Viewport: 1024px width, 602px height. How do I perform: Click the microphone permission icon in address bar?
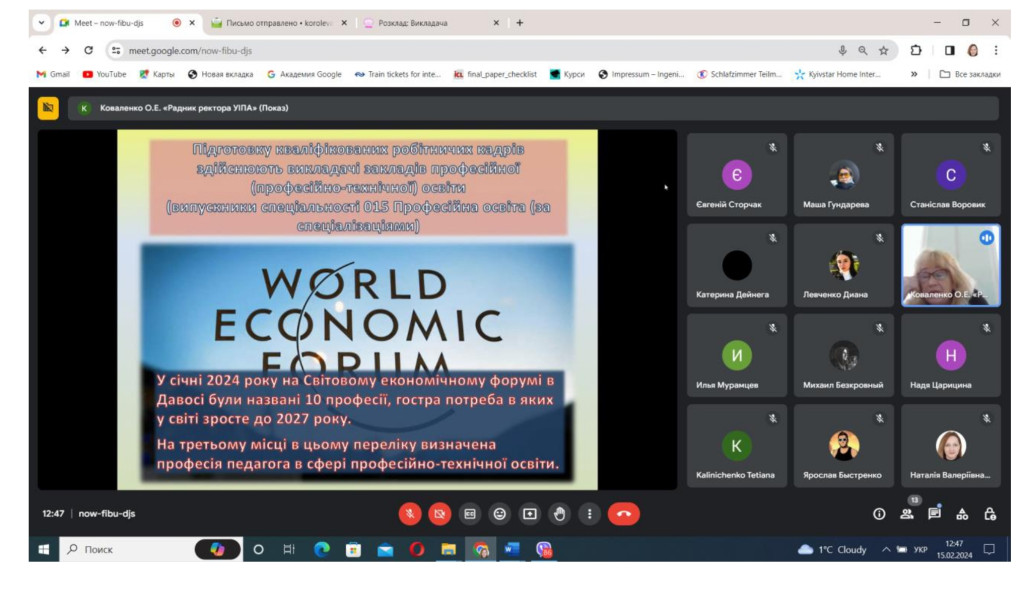842,50
